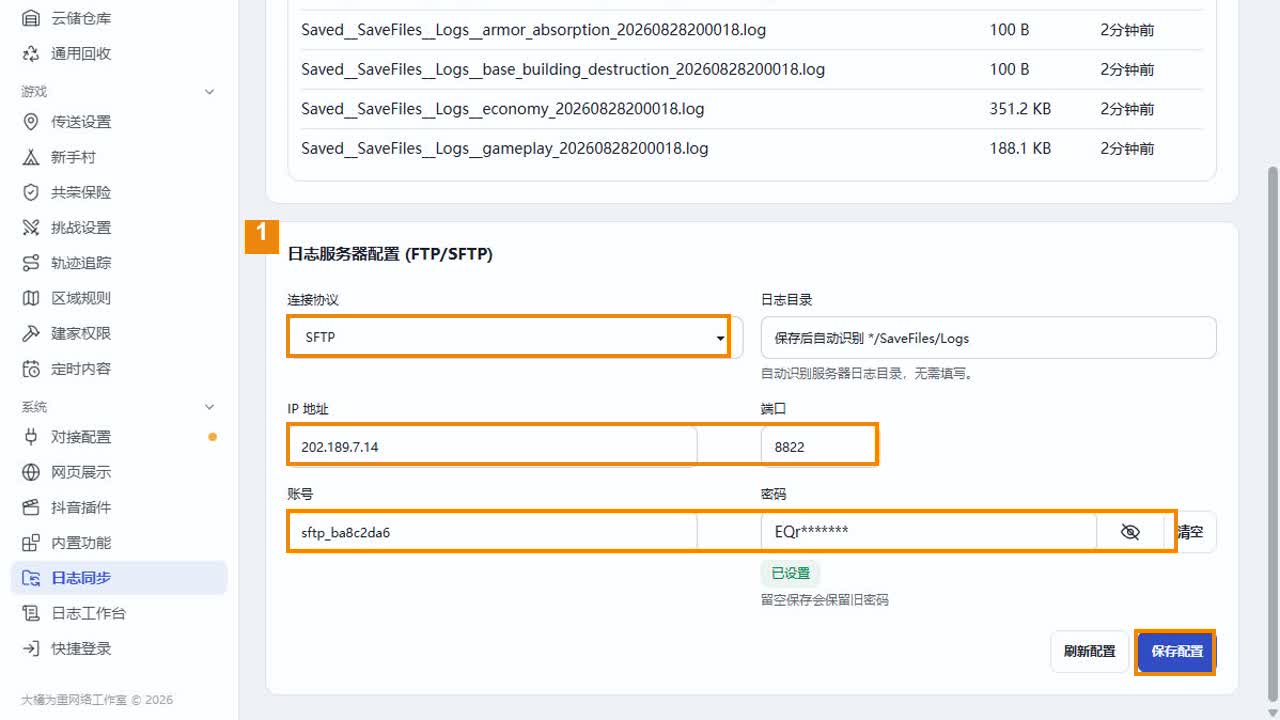Open 日志同步 menu item
This screenshot has height=720, width=1280.
point(119,578)
